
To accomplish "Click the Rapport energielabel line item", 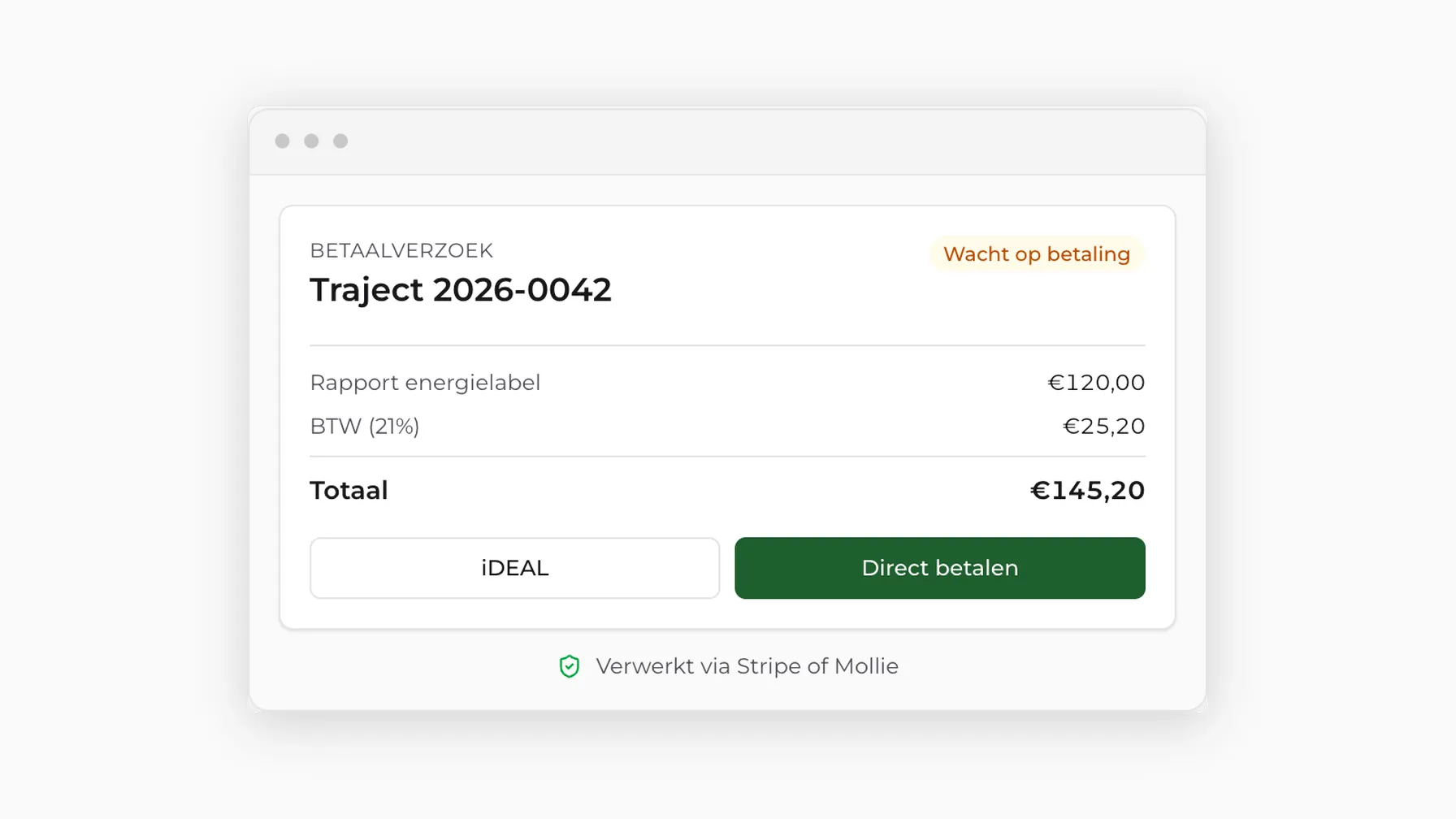I will pos(425,383).
